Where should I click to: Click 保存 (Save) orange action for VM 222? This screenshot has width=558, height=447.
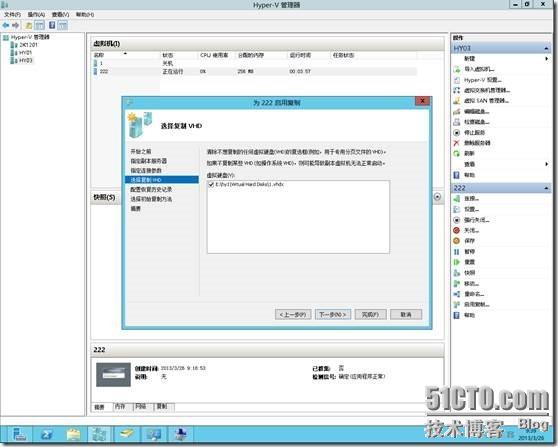[469, 241]
